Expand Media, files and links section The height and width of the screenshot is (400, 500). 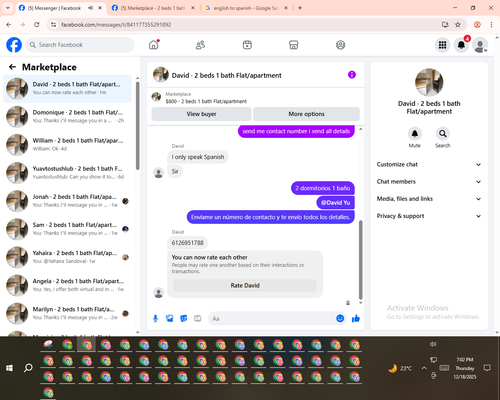pos(429,199)
